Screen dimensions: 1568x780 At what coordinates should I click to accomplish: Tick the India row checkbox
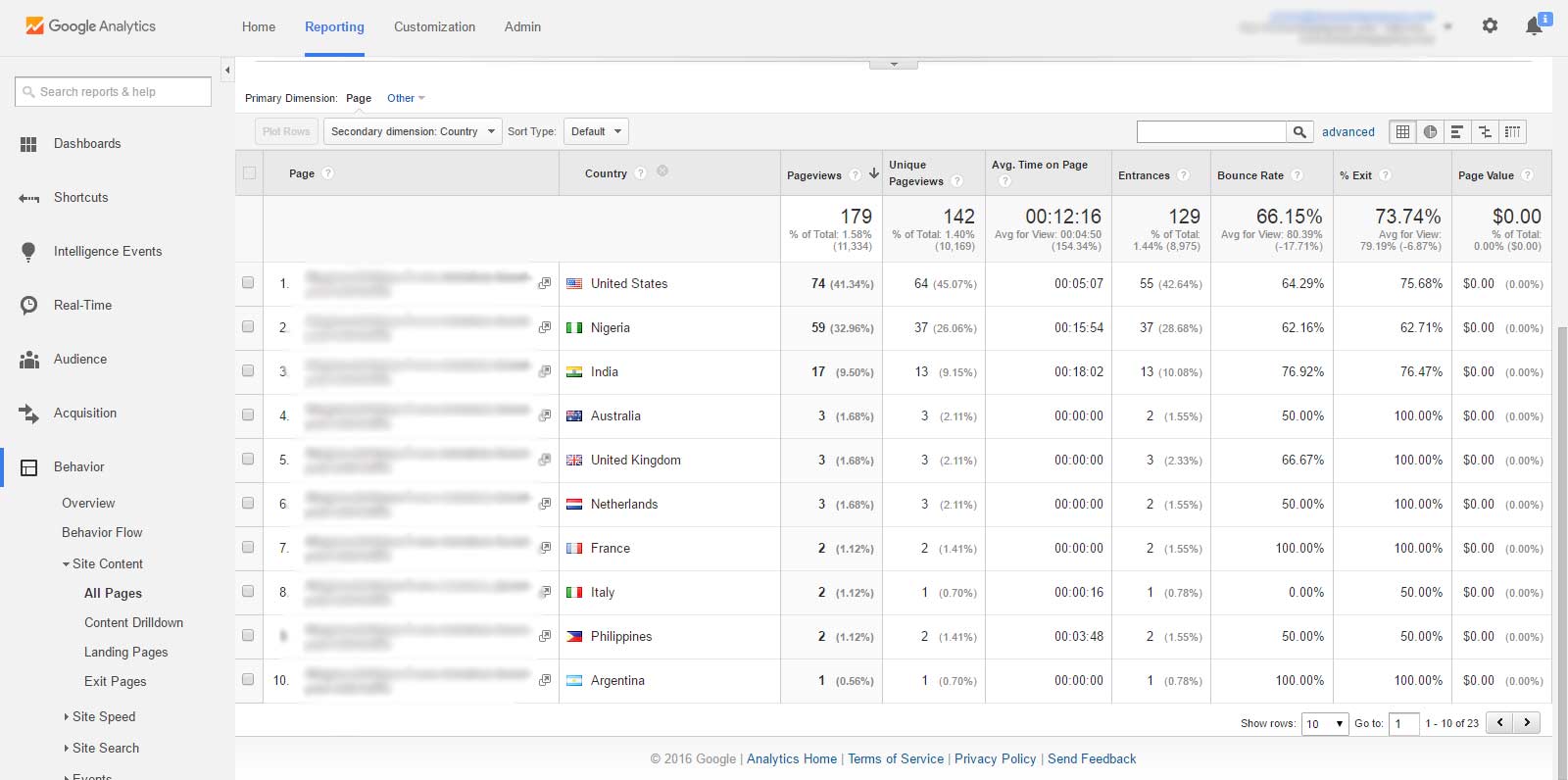pos(248,370)
